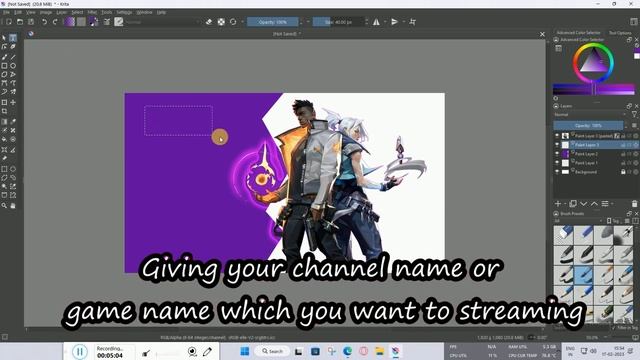Image resolution: width=640 pixels, height=360 pixels.
Task: Select the Pan hand tool
Action: tap(13, 206)
